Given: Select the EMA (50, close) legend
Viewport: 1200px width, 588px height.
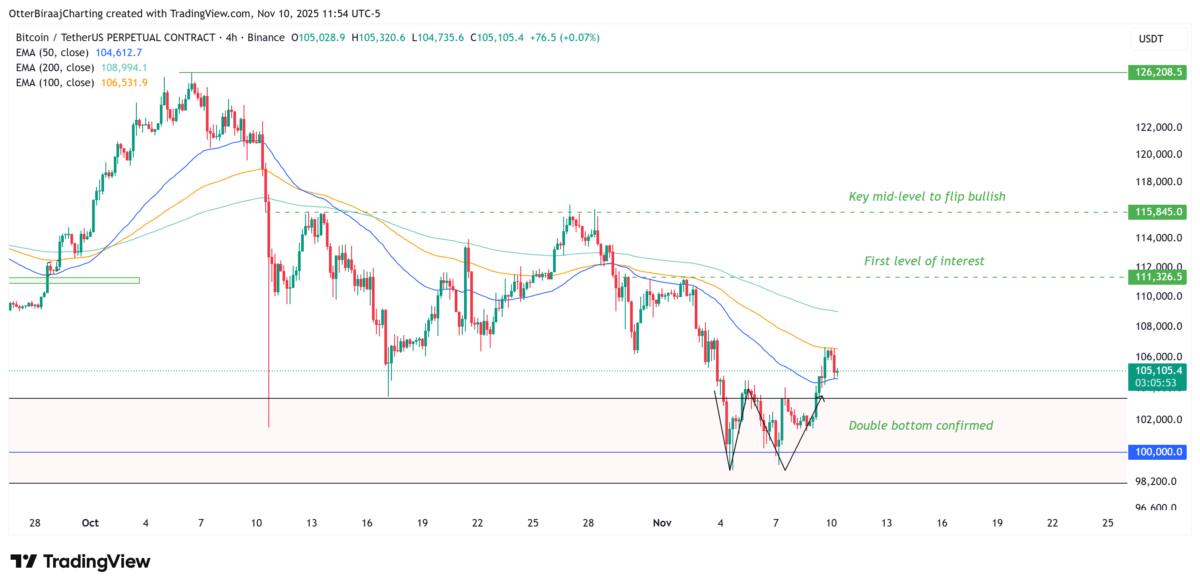Looking at the screenshot, I should click(50, 52).
